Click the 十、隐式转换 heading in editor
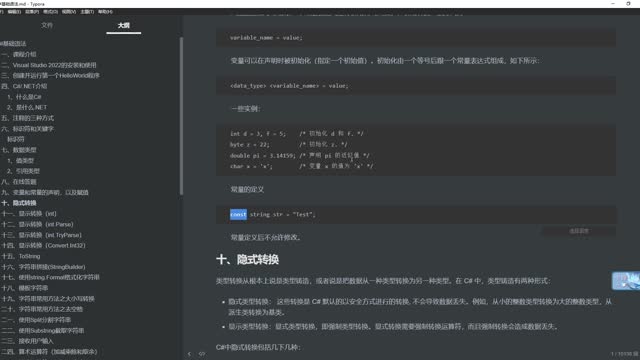 point(247,260)
